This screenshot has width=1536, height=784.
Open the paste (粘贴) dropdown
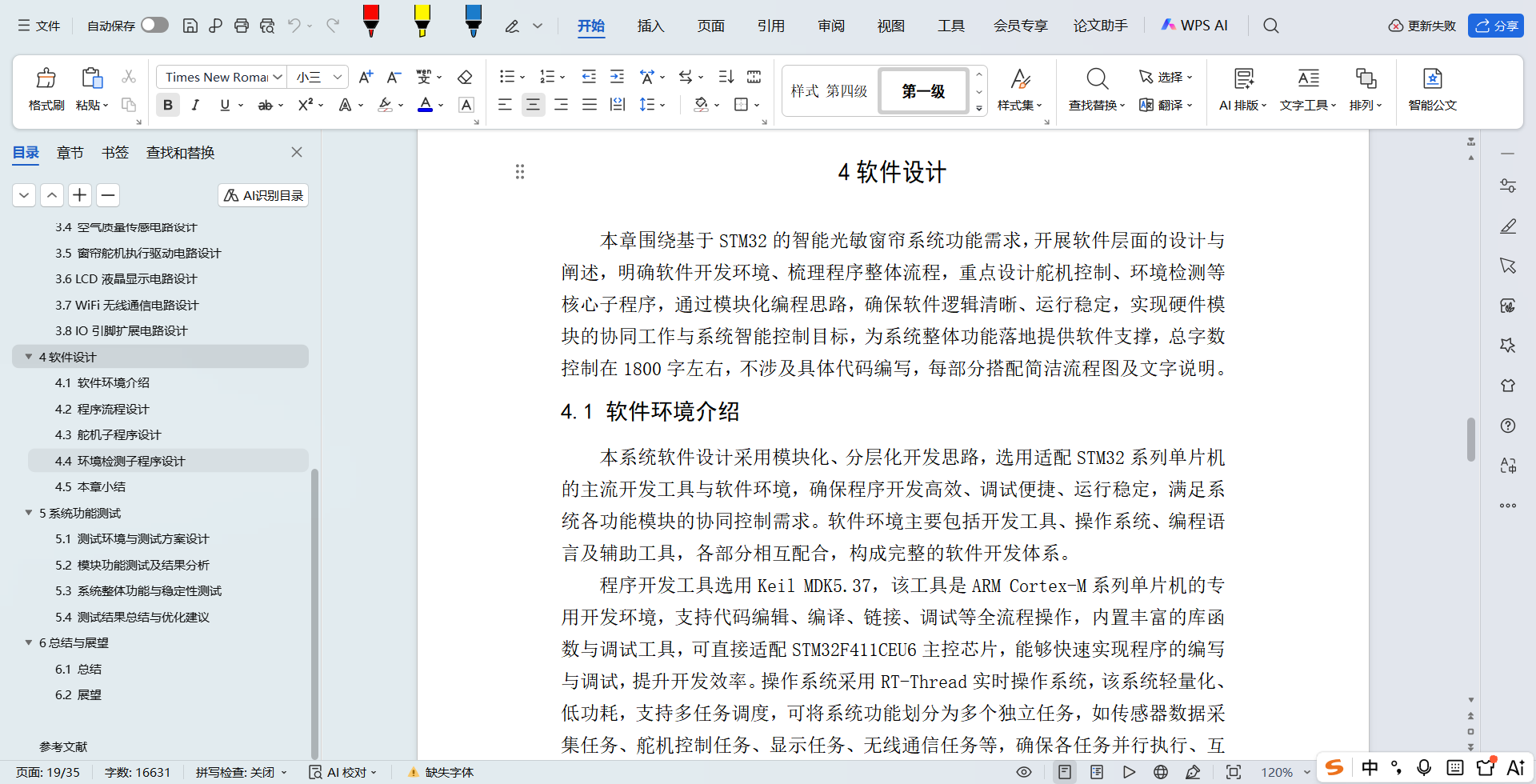pyautogui.click(x=92, y=105)
